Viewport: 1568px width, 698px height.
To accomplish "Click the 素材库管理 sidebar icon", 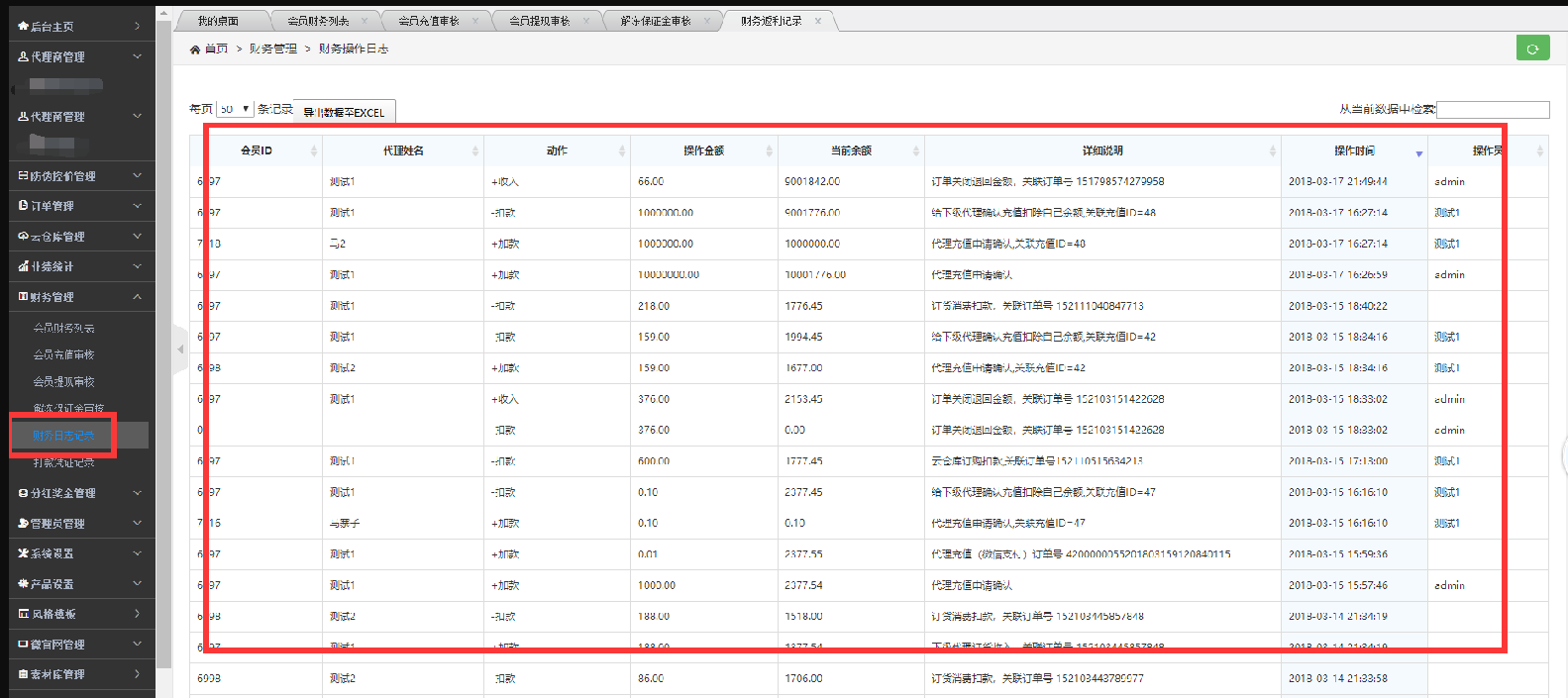I will pyautogui.click(x=23, y=674).
